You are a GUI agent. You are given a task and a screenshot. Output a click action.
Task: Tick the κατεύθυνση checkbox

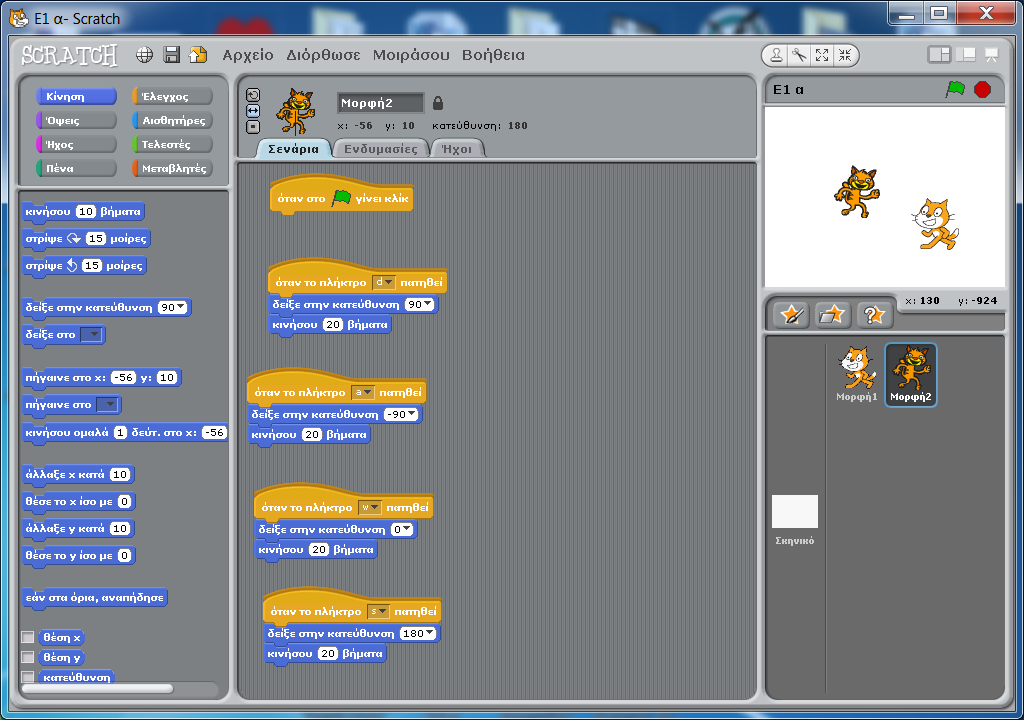point(27,677)
